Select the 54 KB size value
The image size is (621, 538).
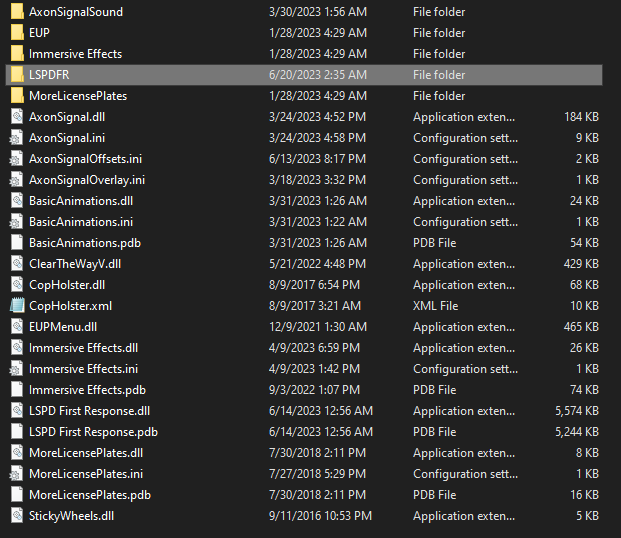(585, 243)
